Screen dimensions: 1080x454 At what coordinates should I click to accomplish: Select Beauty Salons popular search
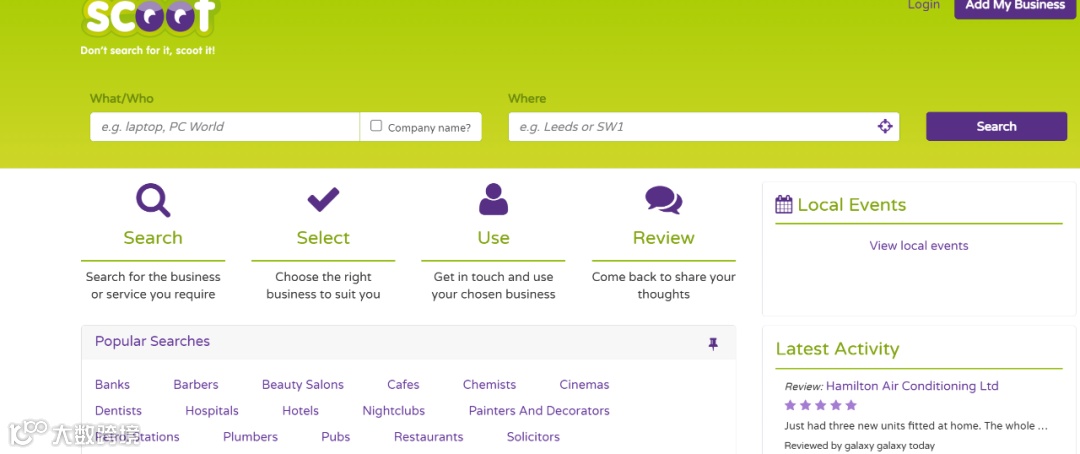tap(302, 384)
